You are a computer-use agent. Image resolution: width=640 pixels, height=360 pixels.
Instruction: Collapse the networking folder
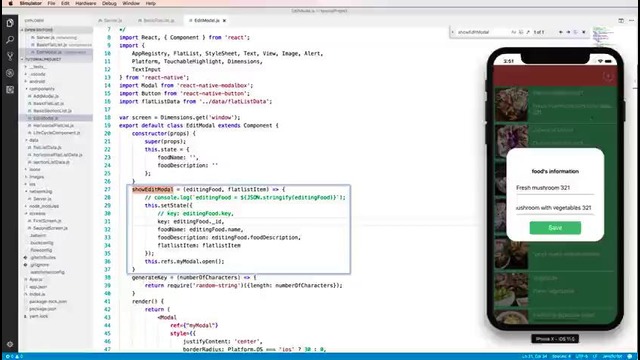41,191
